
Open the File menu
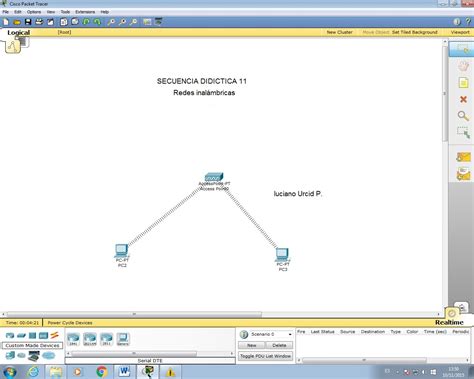(6, 12)
